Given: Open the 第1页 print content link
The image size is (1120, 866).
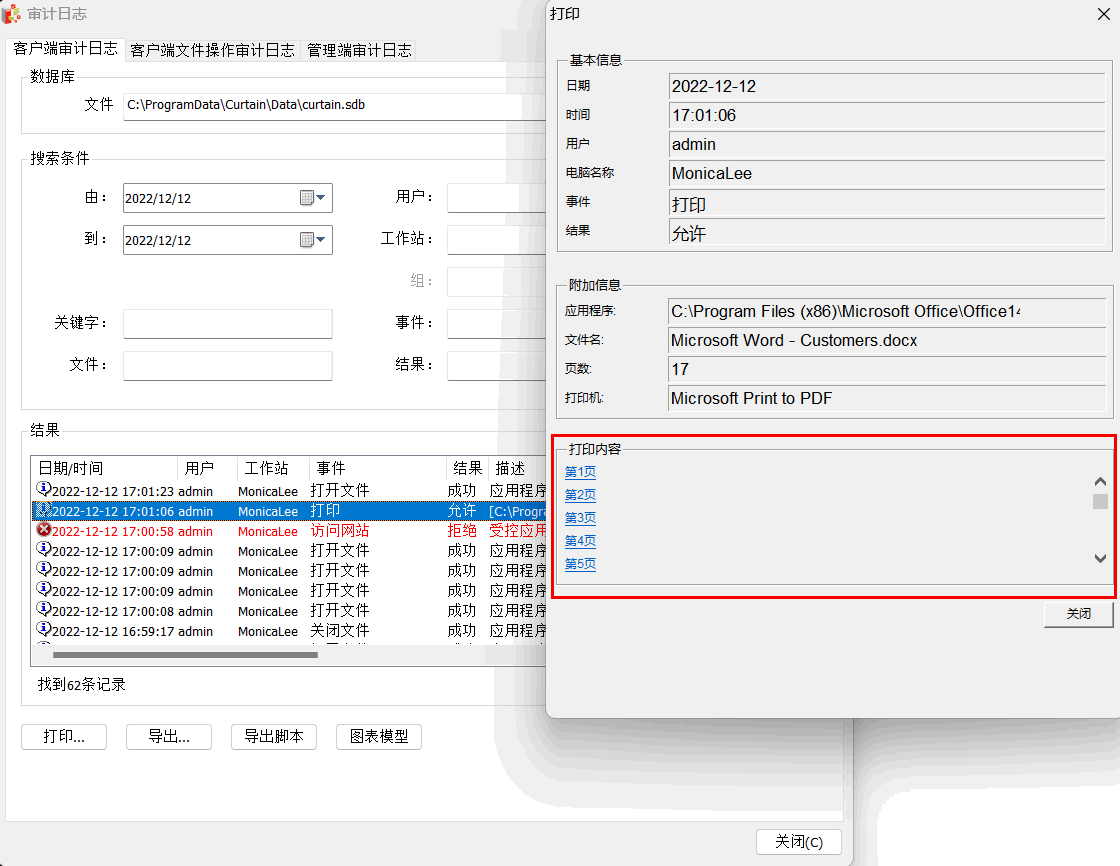Looking at the screenshot, I should [580, 472].
